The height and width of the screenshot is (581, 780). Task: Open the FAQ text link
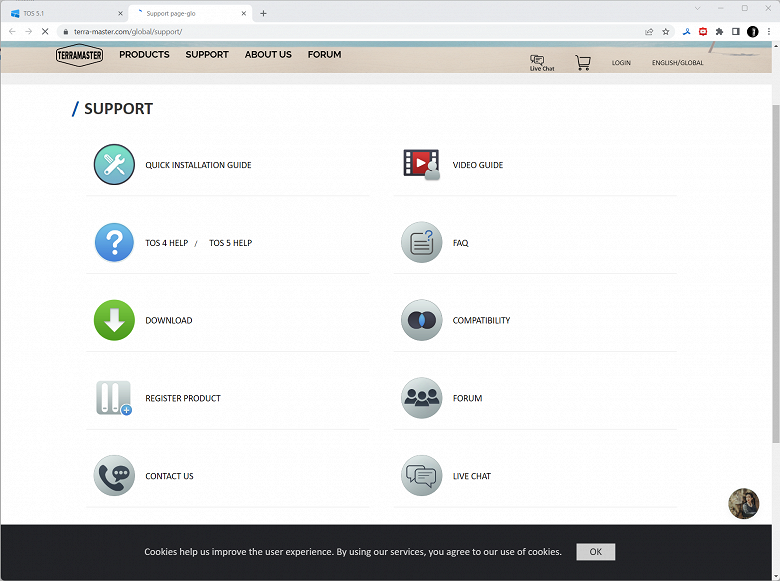pyautogui.click(x=460, y=243)
